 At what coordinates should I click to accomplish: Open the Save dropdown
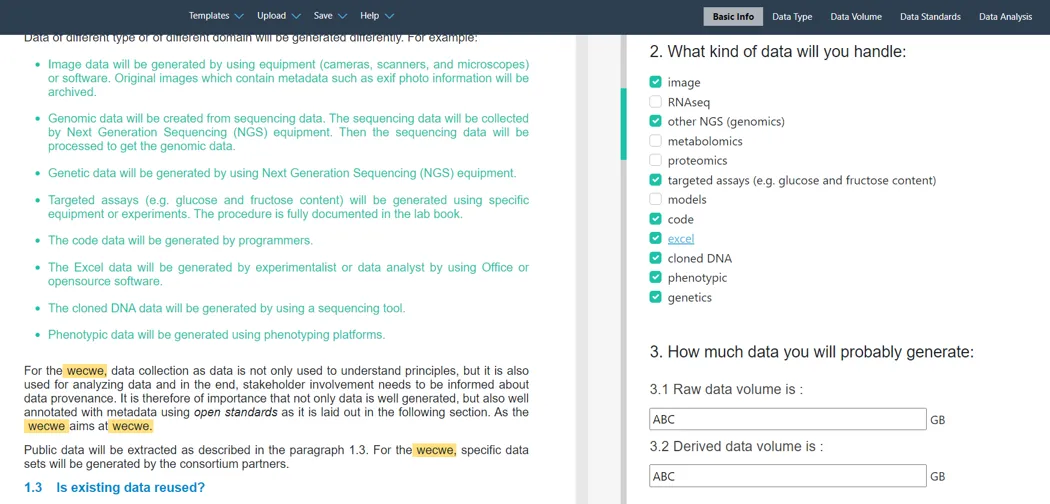pos(329,16)
